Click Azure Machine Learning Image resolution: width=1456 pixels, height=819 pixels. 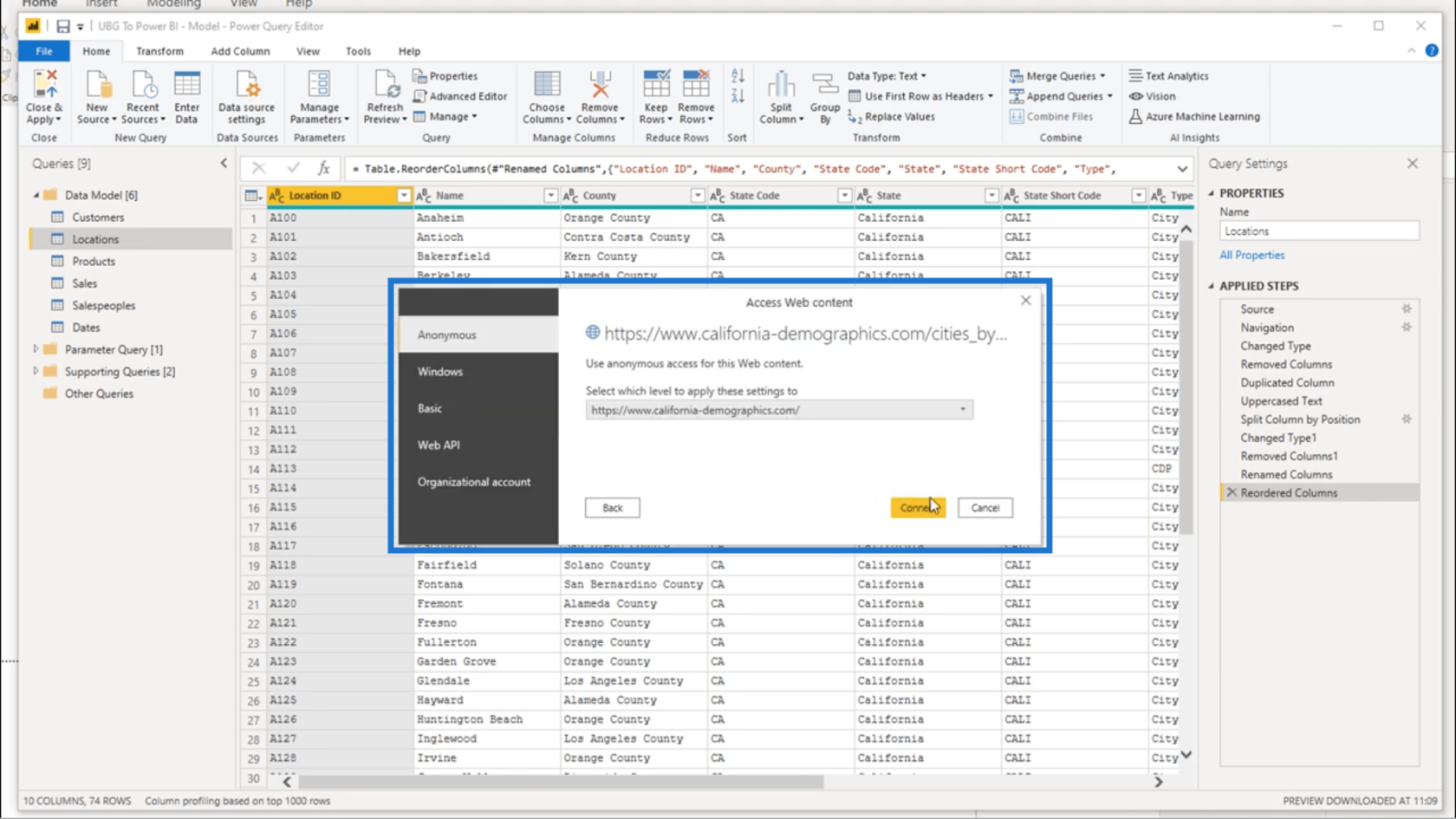coord(1194,116)
